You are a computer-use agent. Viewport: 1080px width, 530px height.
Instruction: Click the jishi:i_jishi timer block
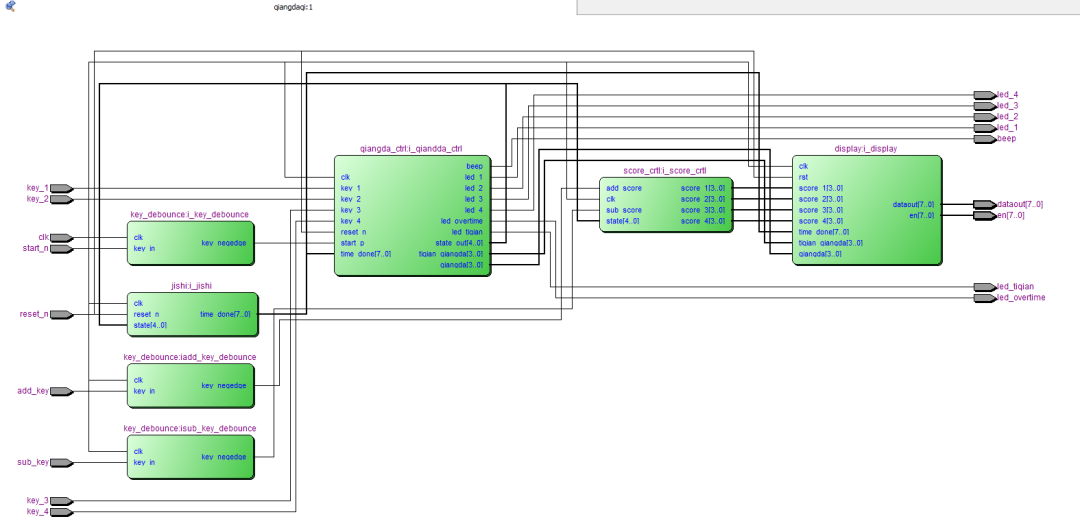point(192,314)
